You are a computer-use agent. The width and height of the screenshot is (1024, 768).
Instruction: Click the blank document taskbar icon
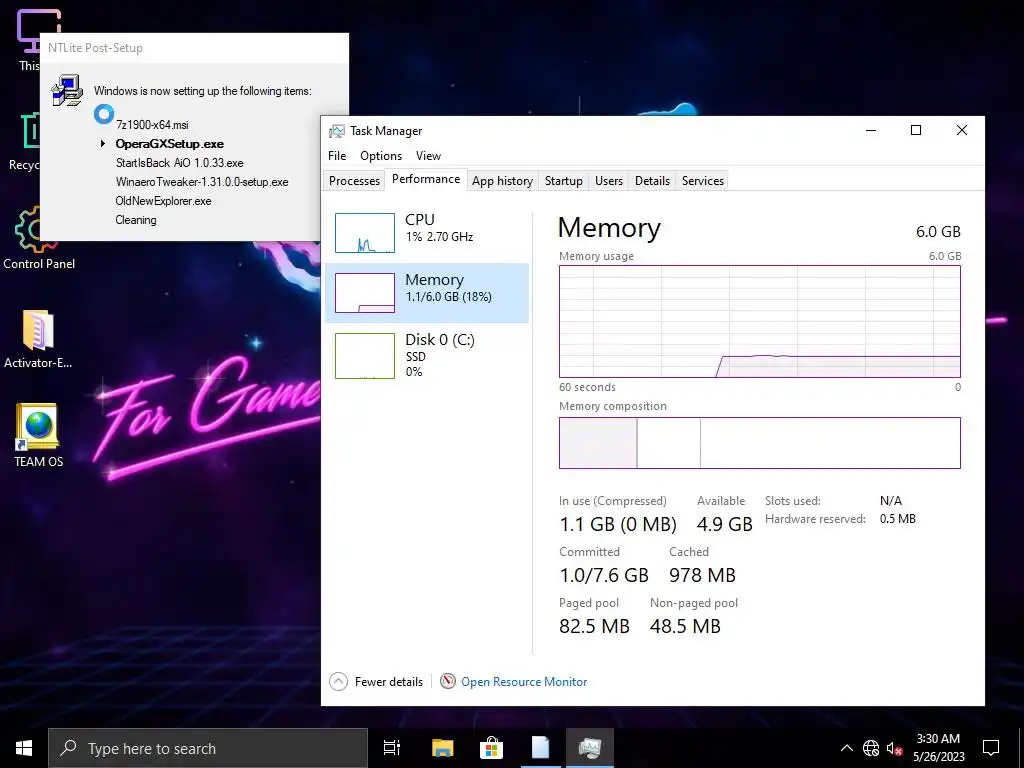[x=540, y=748]
